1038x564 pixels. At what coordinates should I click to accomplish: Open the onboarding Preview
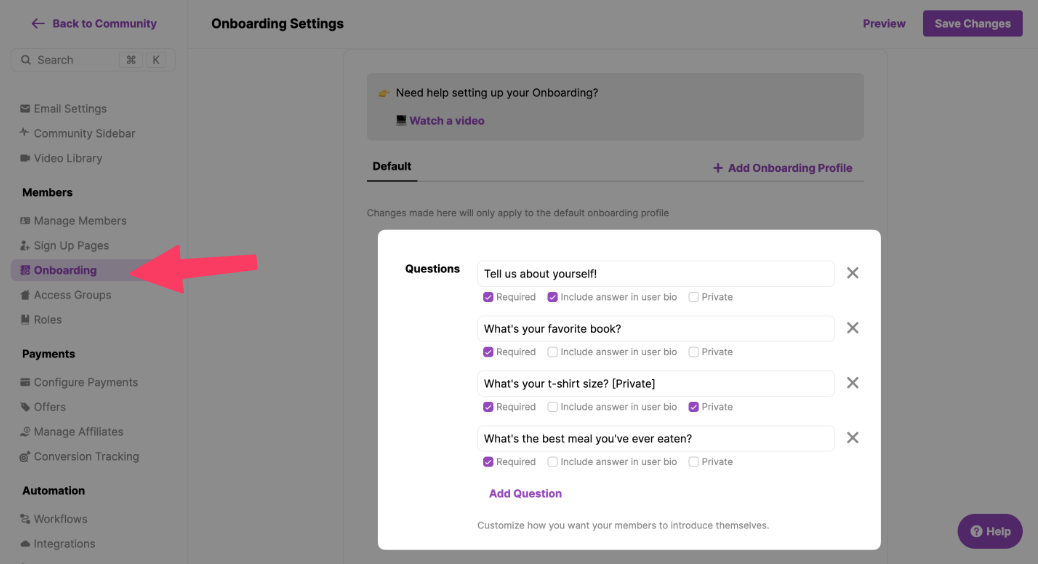click(884, 24)
